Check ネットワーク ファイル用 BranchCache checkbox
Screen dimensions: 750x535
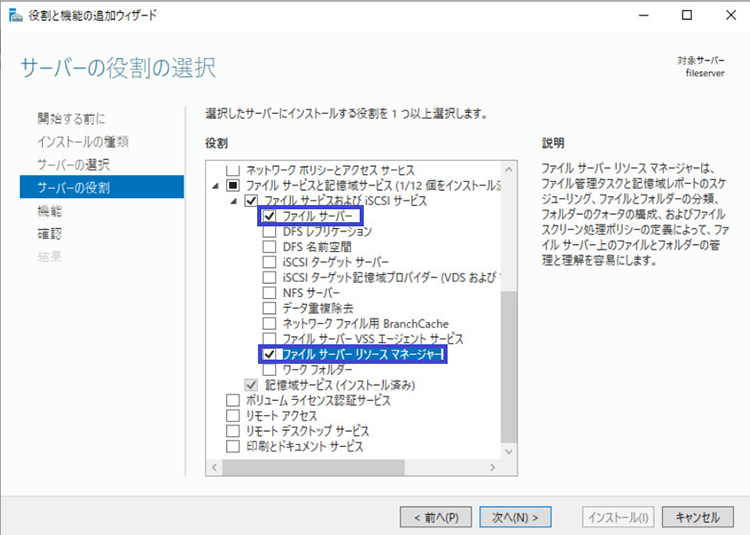(269, 324)
